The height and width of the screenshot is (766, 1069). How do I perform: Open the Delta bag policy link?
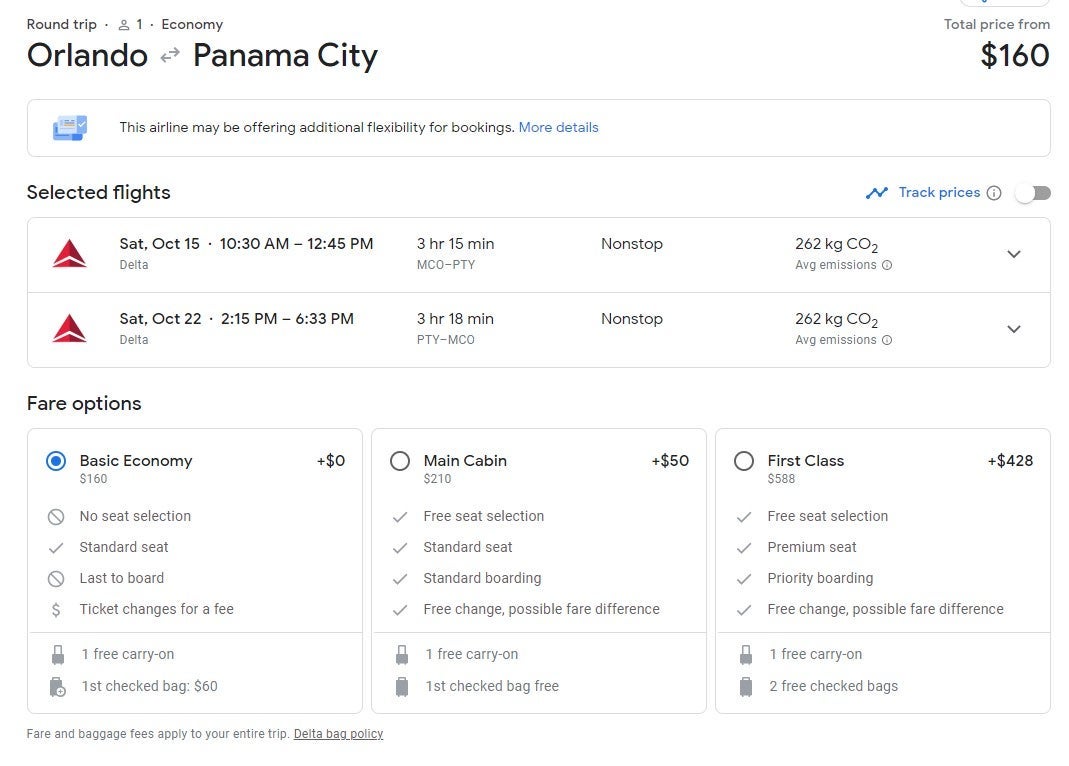(338, 734)
